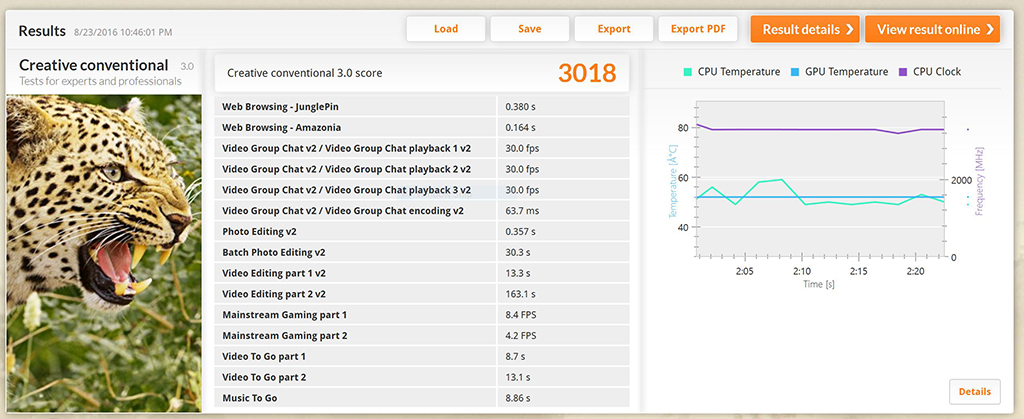Screen dimensions: 1024x419
Task: Select Video Editing part 2 v2 row
Action: [355, 294]
